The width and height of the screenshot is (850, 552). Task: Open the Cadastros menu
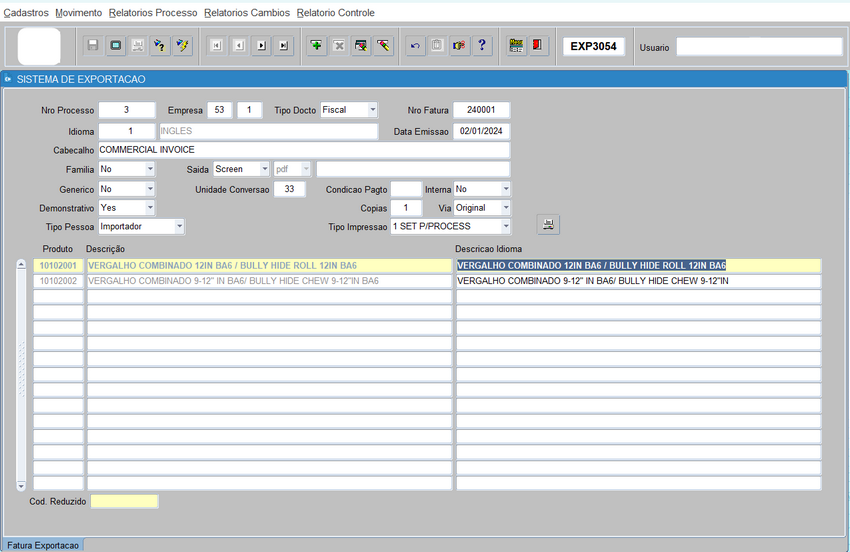[26, 12]
